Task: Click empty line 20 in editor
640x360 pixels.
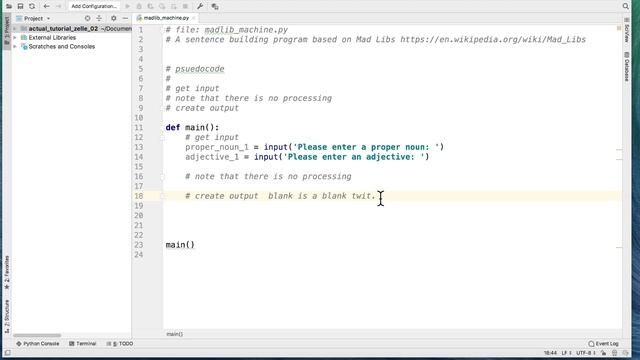Action: click(x=392, y=216)
